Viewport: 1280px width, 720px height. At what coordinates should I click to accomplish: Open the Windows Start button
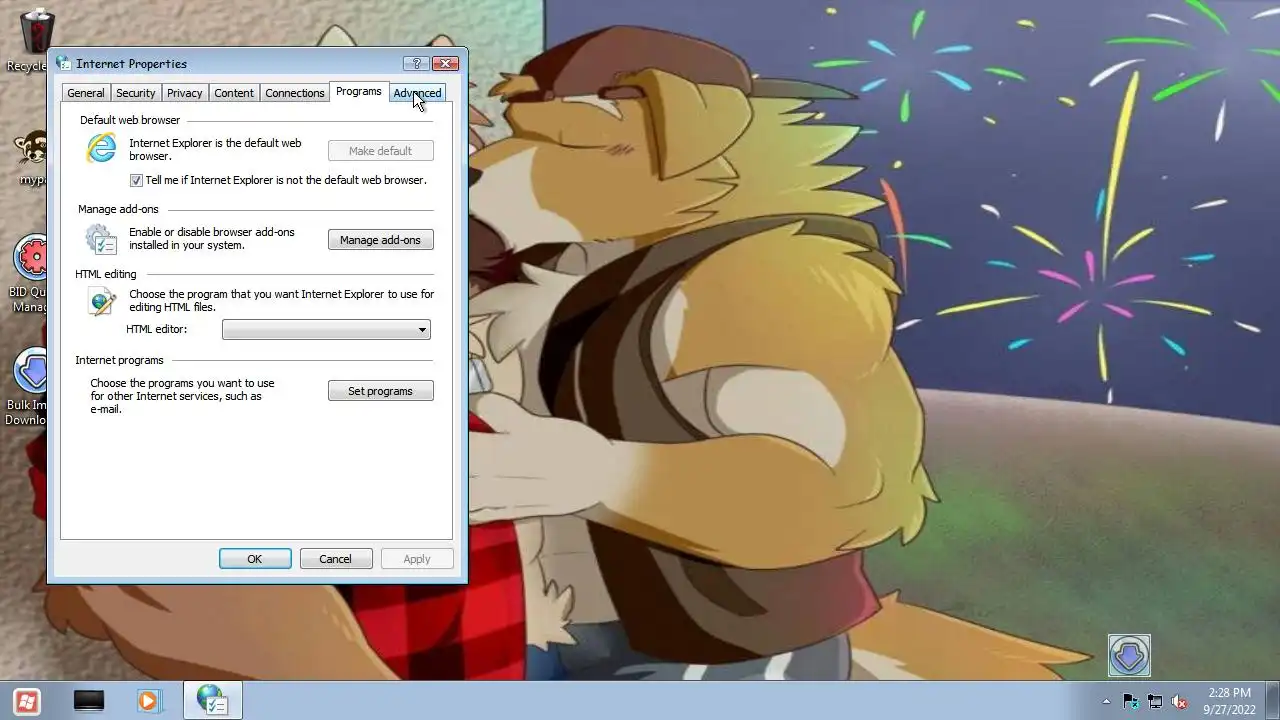tap(27, 701)
